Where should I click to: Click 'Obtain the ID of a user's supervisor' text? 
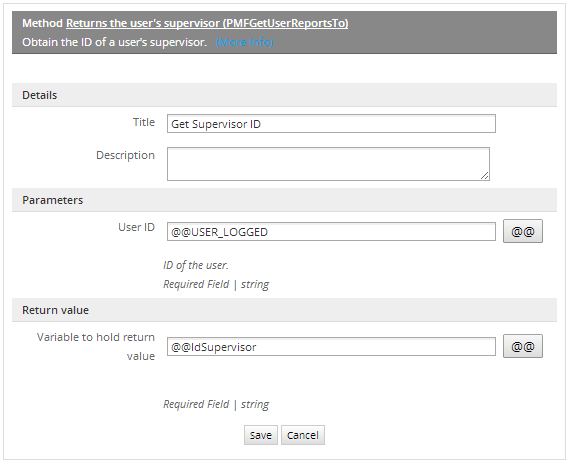(114, 42)
